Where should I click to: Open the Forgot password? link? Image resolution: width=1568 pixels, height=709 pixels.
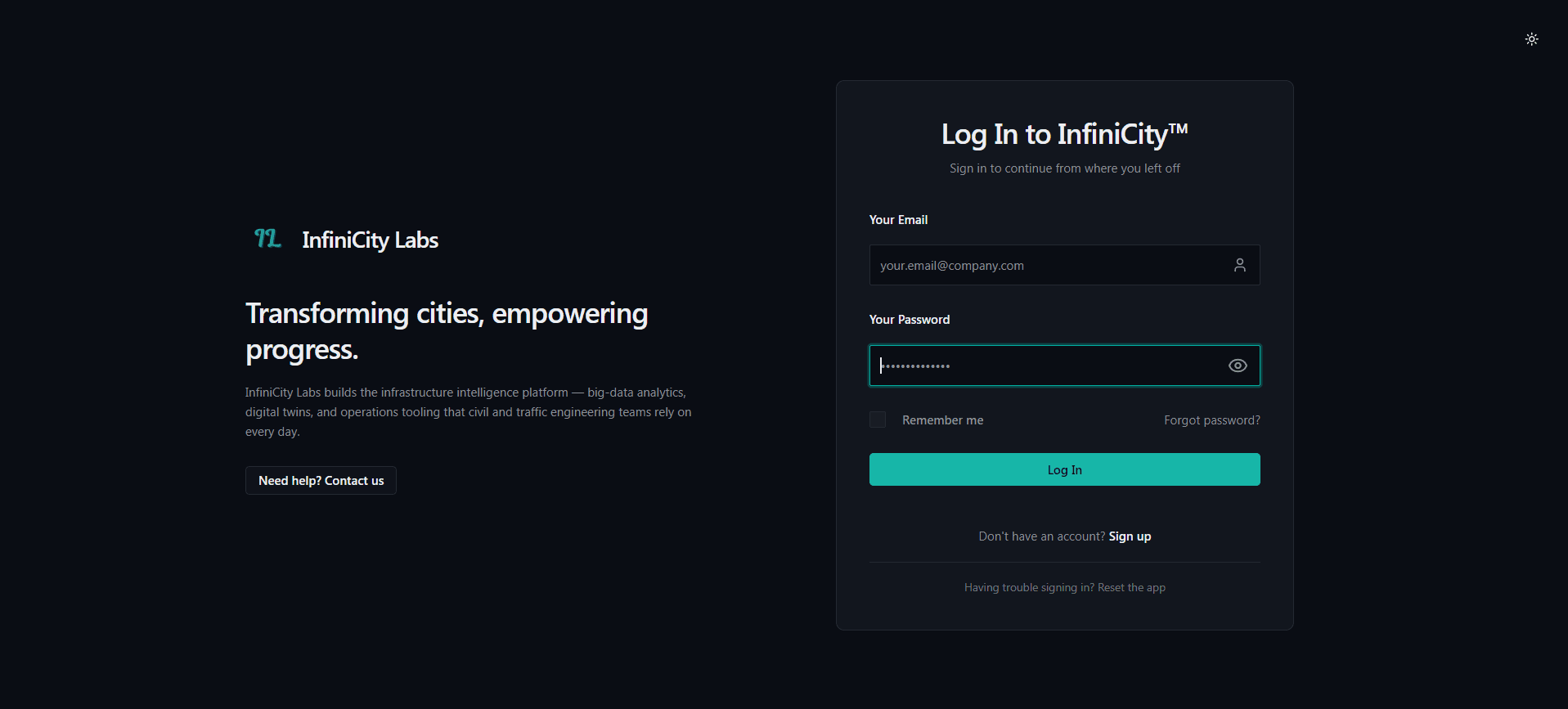click(1211, 420)
